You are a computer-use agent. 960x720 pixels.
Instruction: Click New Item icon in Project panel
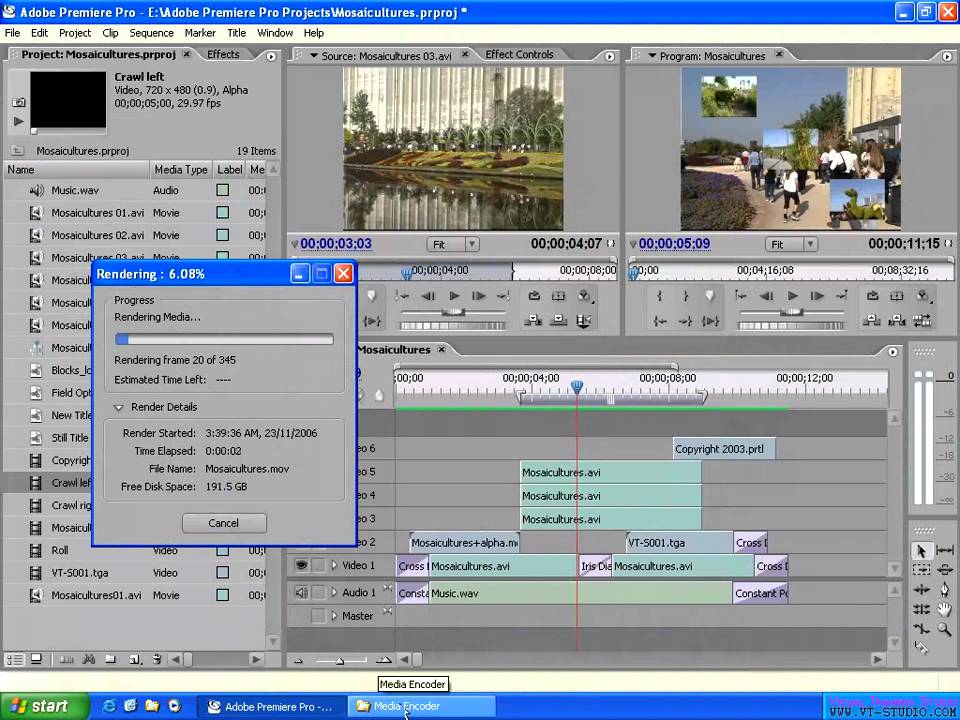[x=135, y=659]
